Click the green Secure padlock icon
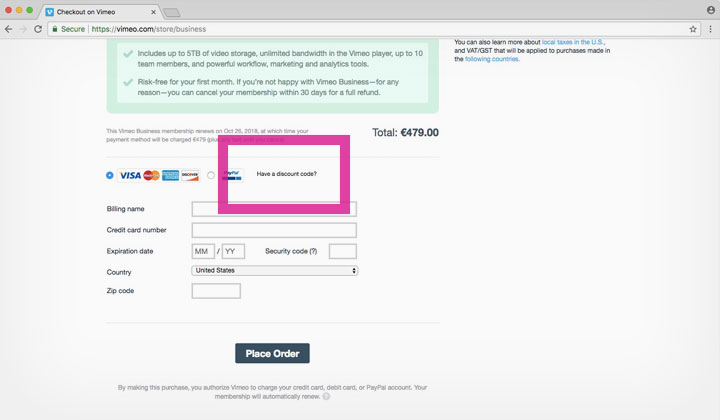720x420 pixels. [55, 29]
